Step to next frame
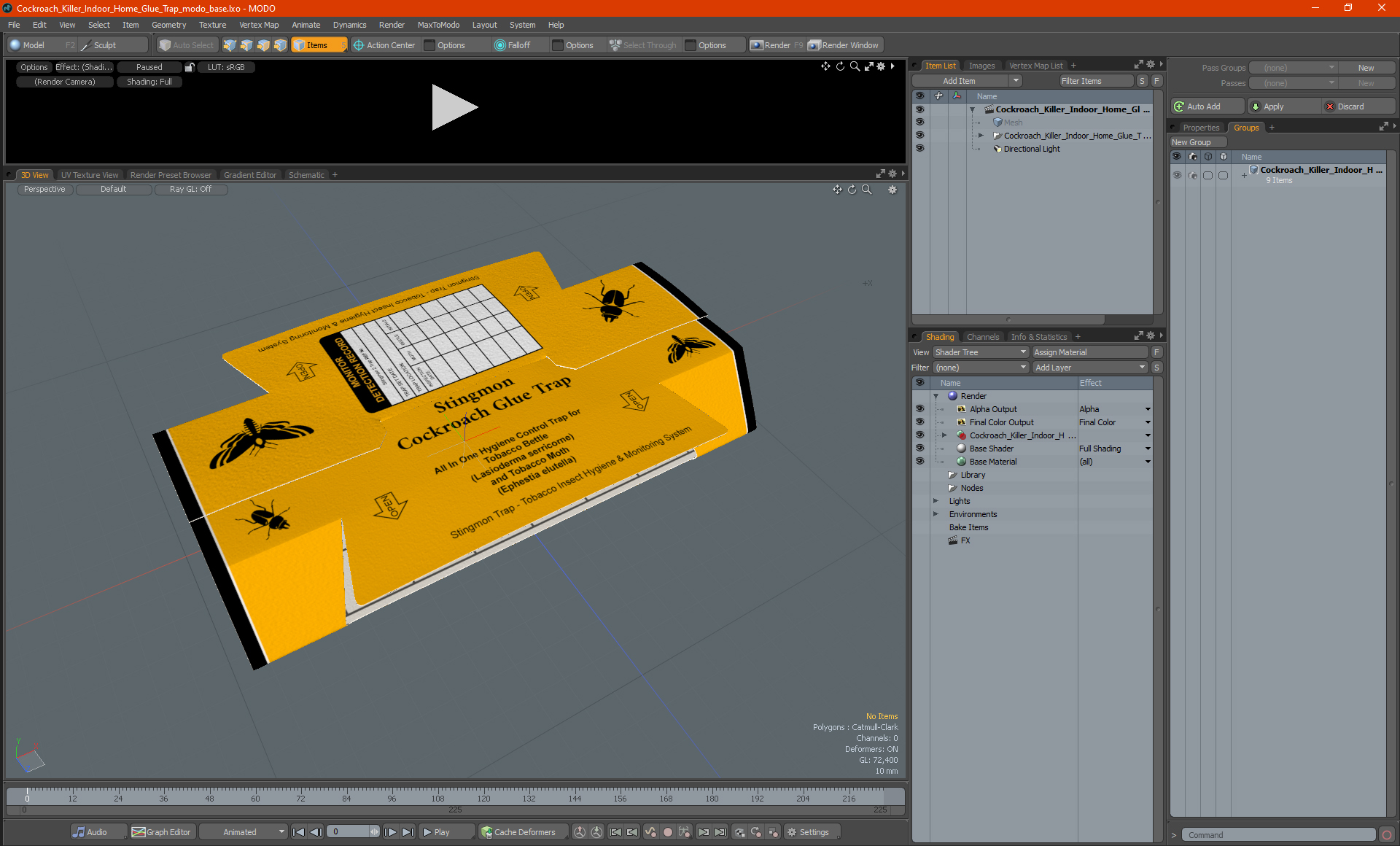The height and width of the screenshot is (846, 1400). [390, 832]
